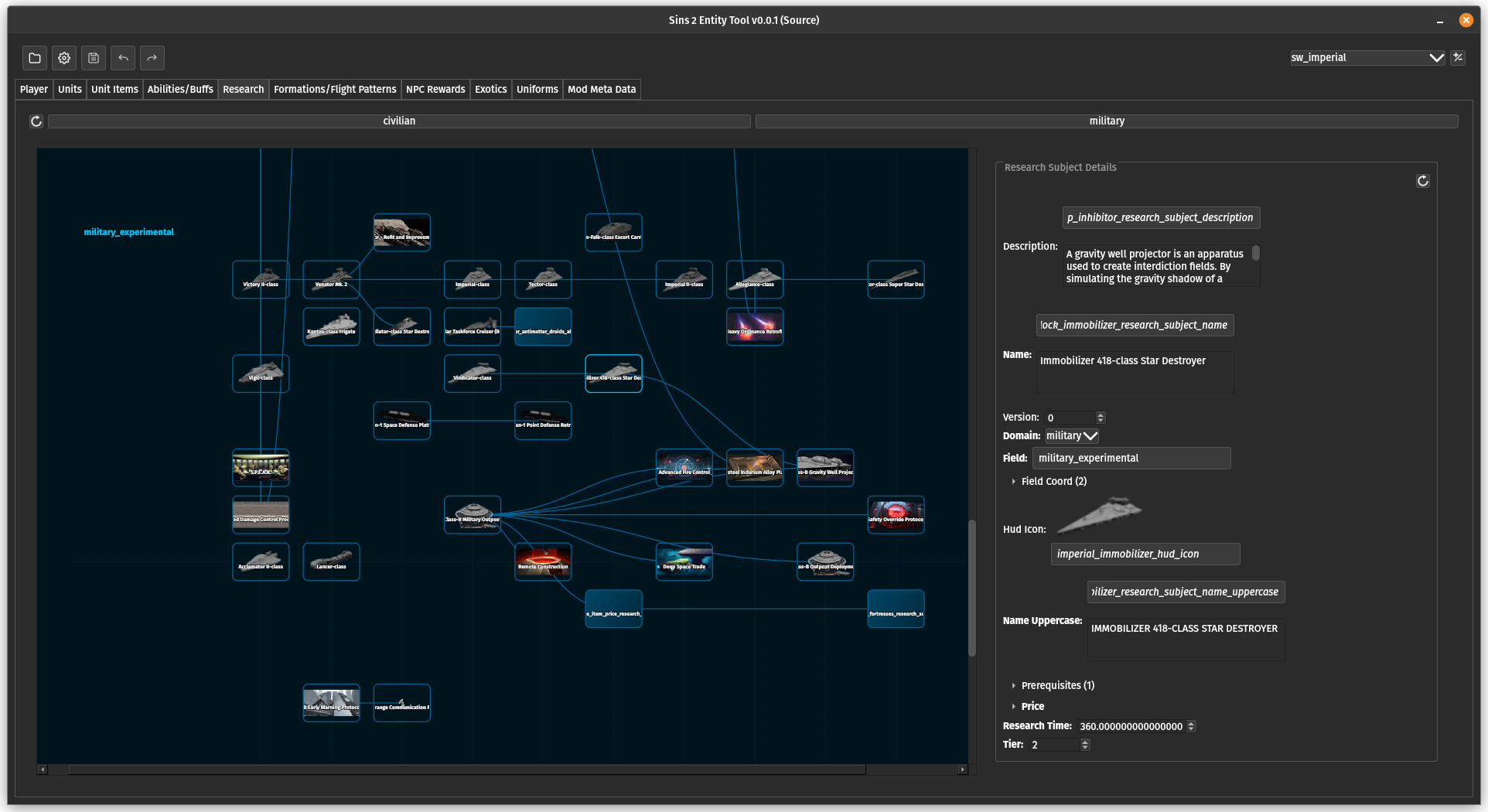
Task: Open the Mod Meta Data tab
Action: 602,89
